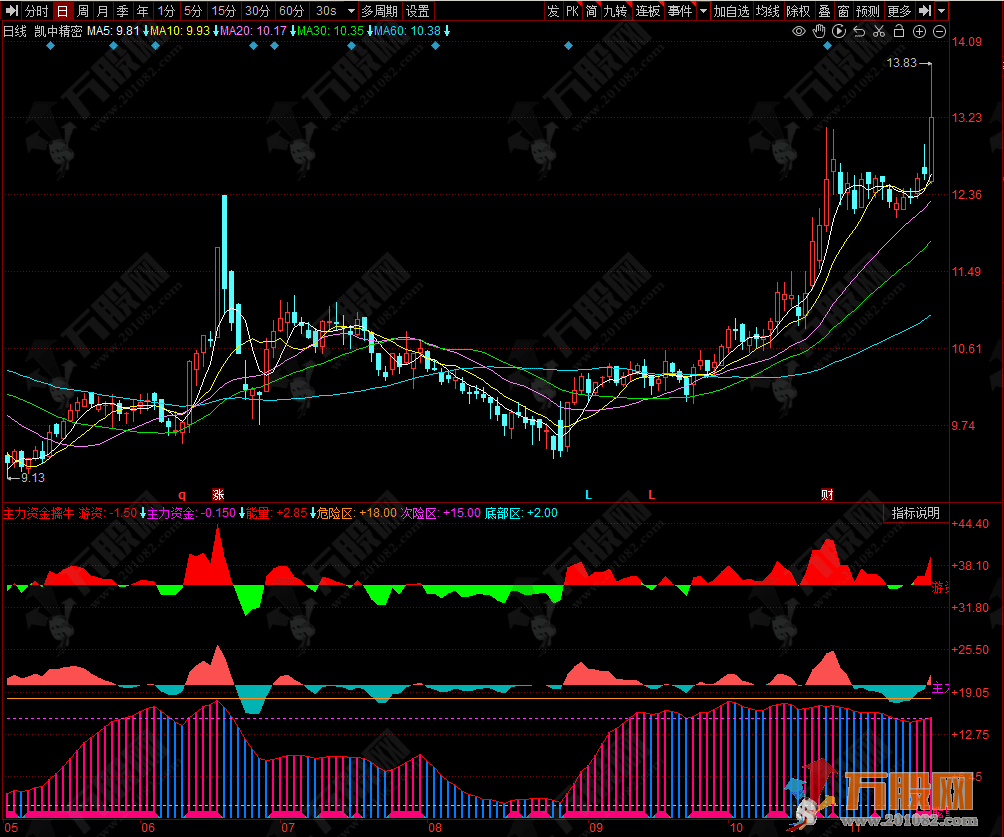Screen dimensions: 1004x837
Task: Click the MA5 down arrow indicator
Action: point(145,31)
